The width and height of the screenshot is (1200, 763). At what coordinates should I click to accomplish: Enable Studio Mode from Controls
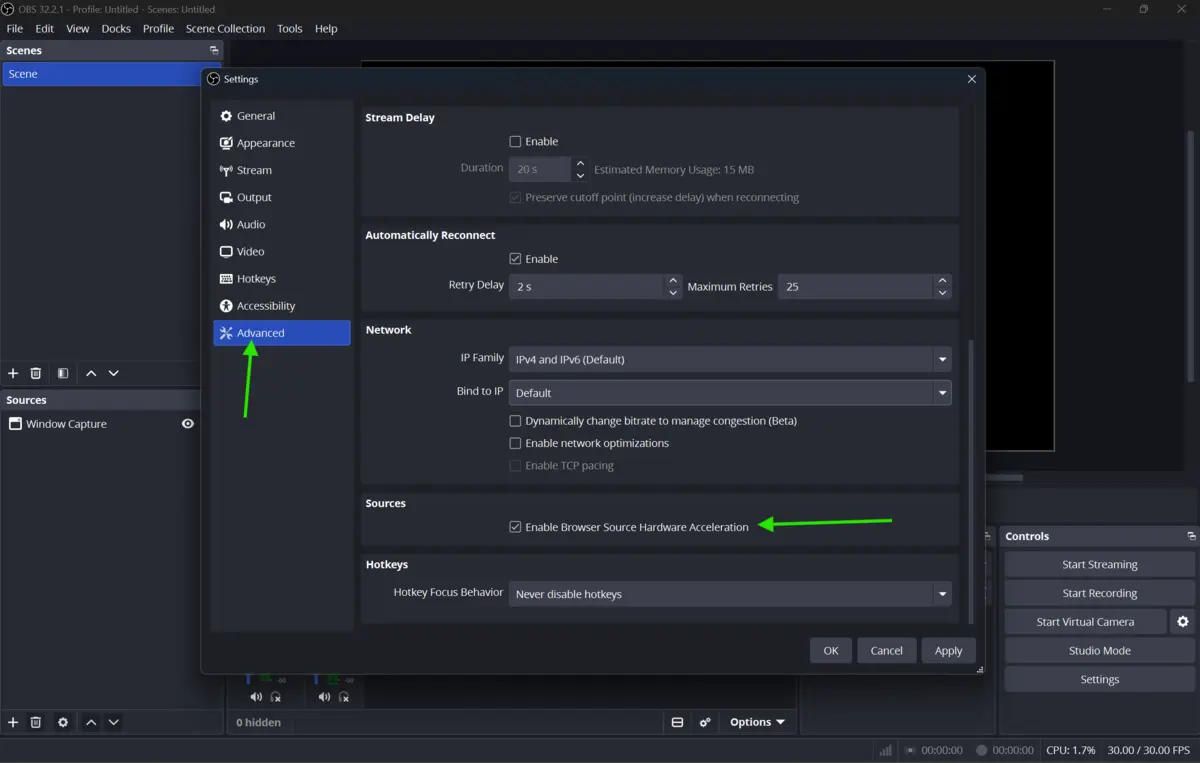click(1100, 651)
